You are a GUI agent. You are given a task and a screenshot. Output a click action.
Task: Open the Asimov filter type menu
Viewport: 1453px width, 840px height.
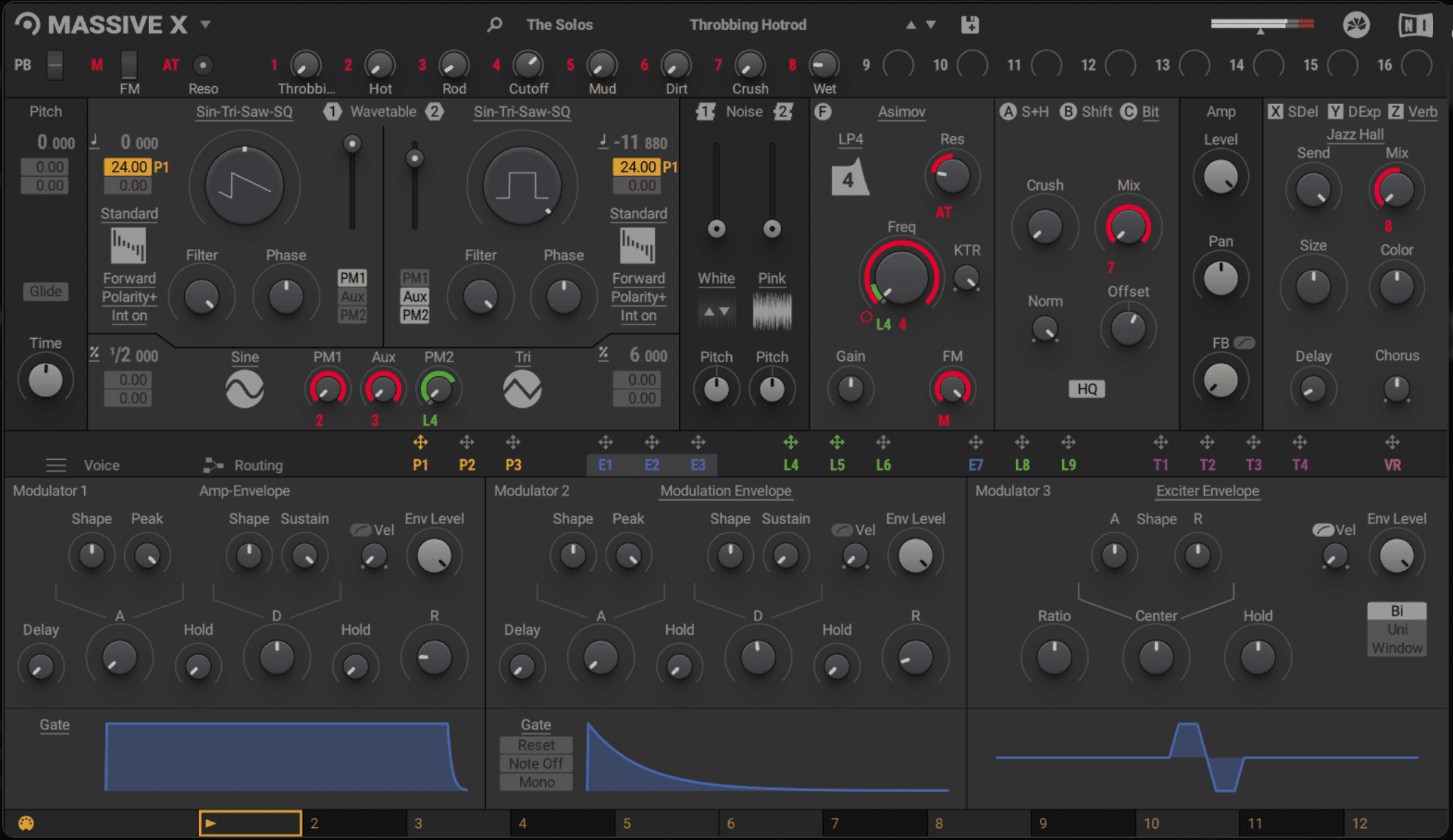click(x=902, y=112)
